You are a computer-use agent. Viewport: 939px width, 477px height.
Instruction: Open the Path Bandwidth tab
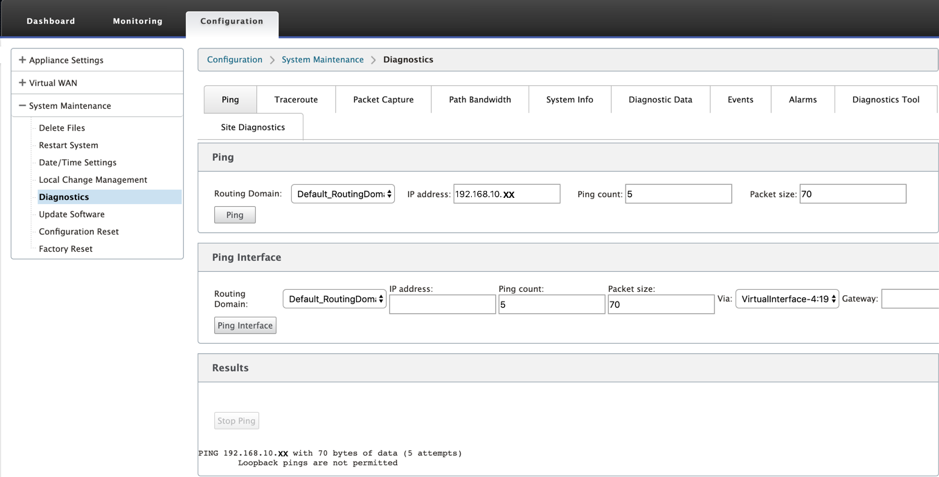click(480, 99)
